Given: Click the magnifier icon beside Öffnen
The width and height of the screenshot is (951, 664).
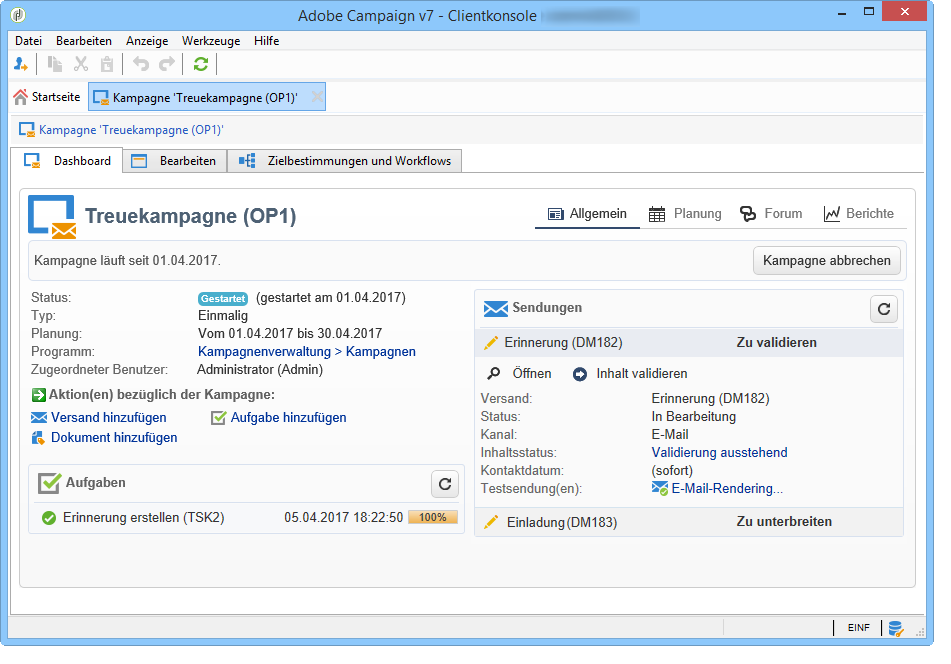Looking at the screenshot, I should coord(494,374).
